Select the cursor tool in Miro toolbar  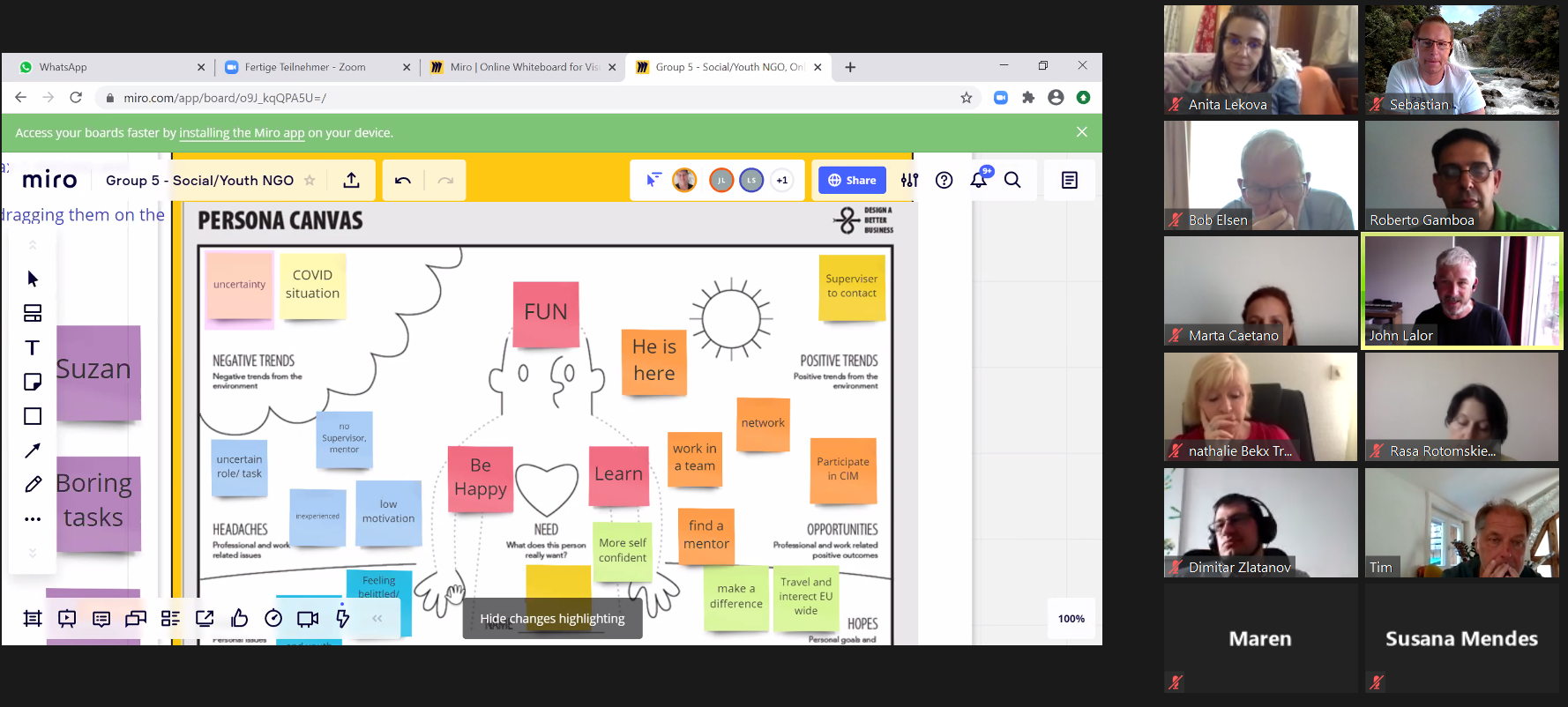coord(33,279)
